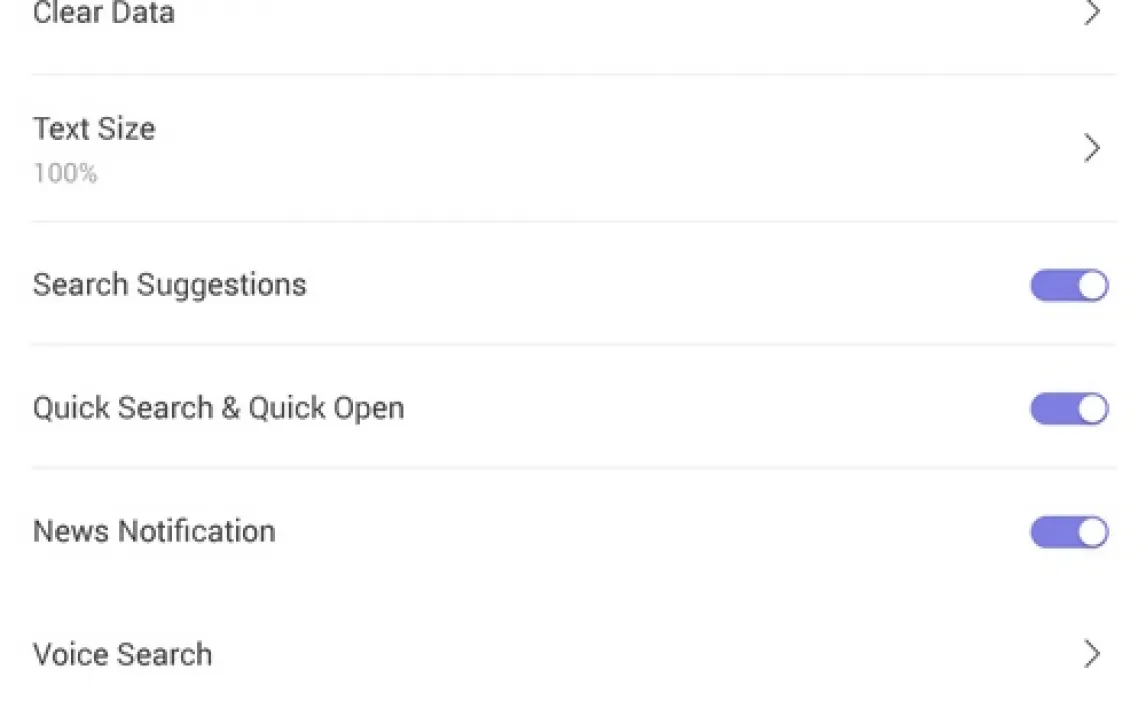Expand Text Size using its arrow

(x=1092, y=149)
